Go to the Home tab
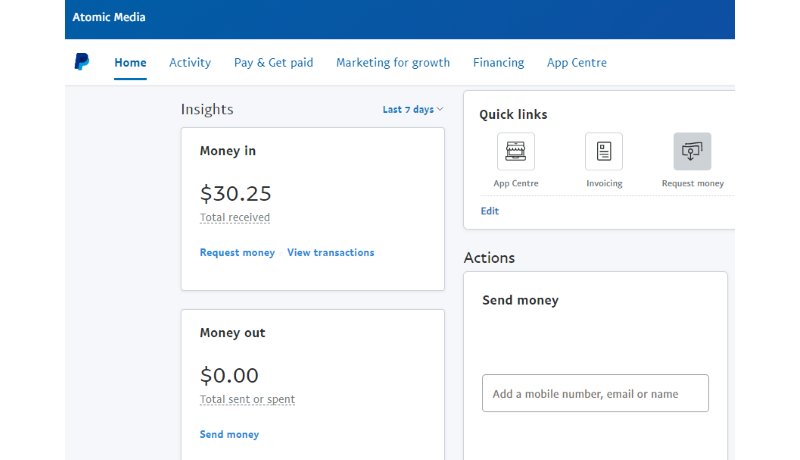This screenshot has width=800, height=460. tap(130, 63)
